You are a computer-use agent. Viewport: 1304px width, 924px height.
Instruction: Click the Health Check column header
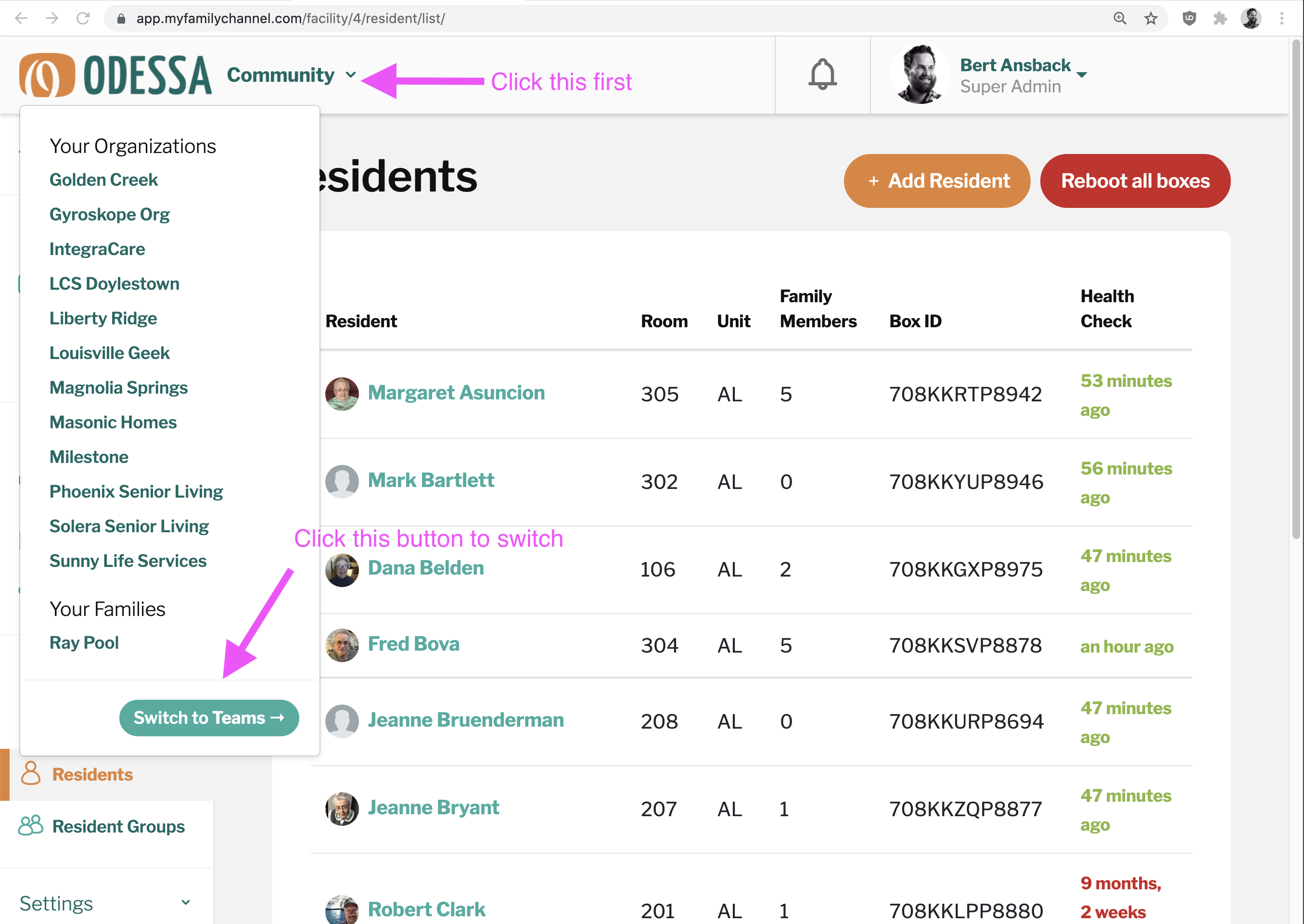(1107, 308)
